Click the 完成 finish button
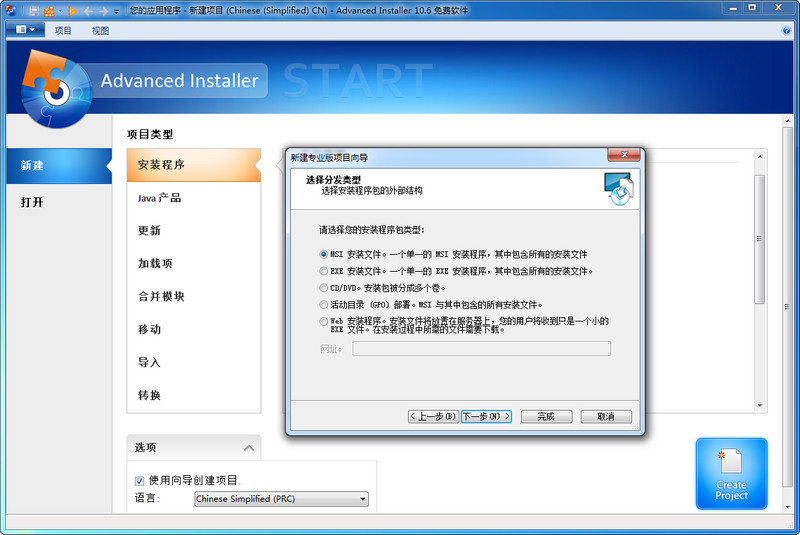This screenshot has height=535, width=800. tap(546, 417)
